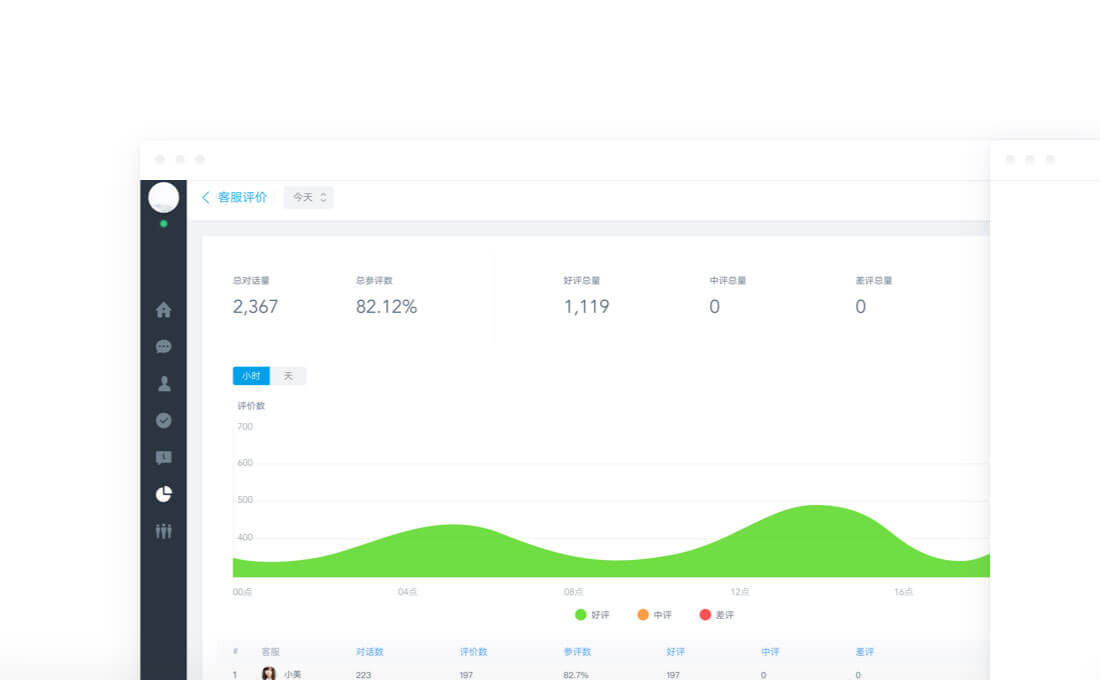The height and width of the screenshot is (680, 1100).
Task: Open the home icon in sidebar
Action: point(164,310)
